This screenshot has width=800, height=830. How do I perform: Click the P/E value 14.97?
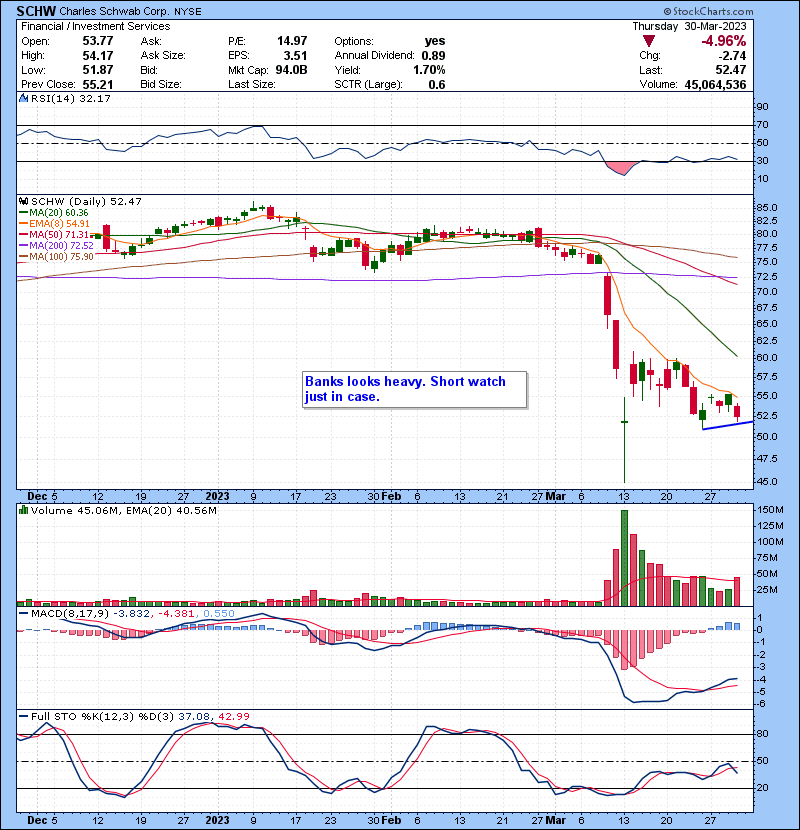292,41
